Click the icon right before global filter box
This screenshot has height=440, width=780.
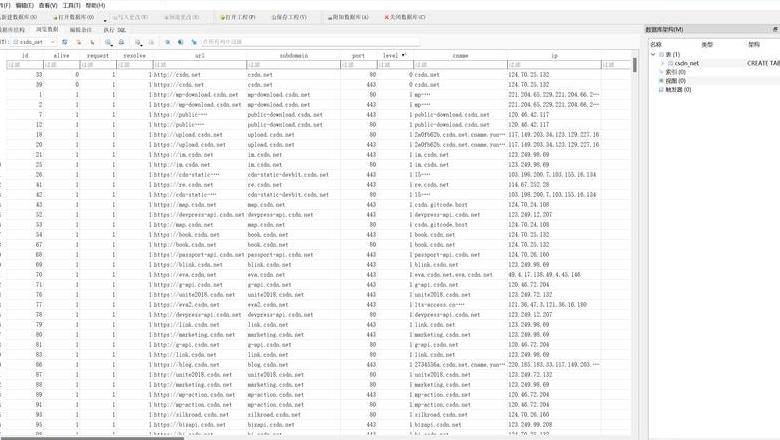click(194, 42)
